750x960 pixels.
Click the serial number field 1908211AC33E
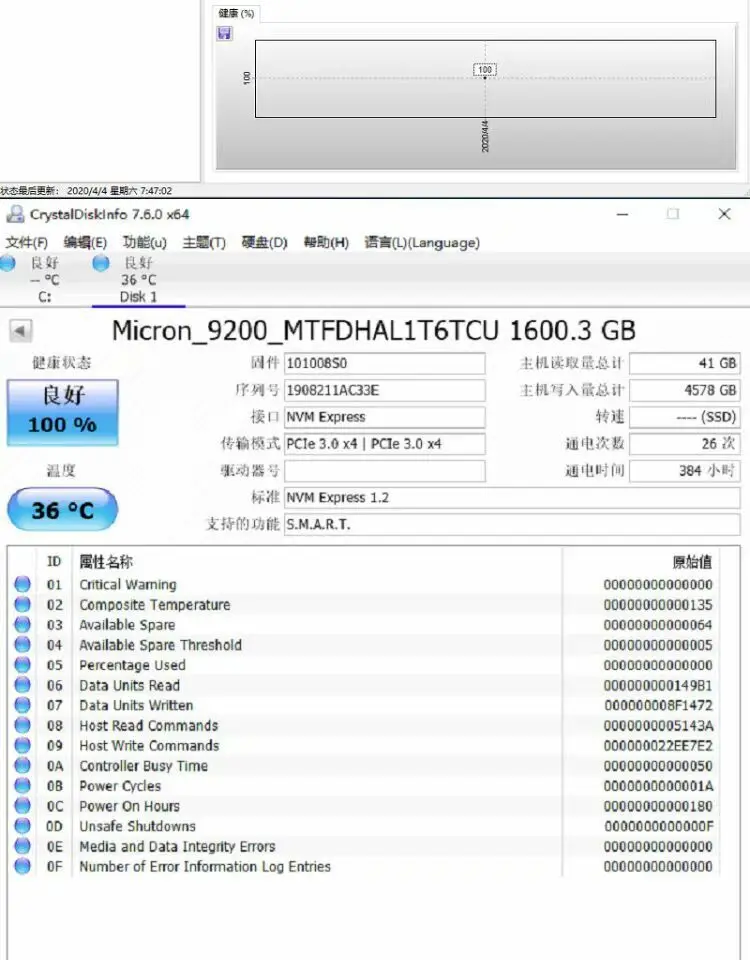[384, 390]
